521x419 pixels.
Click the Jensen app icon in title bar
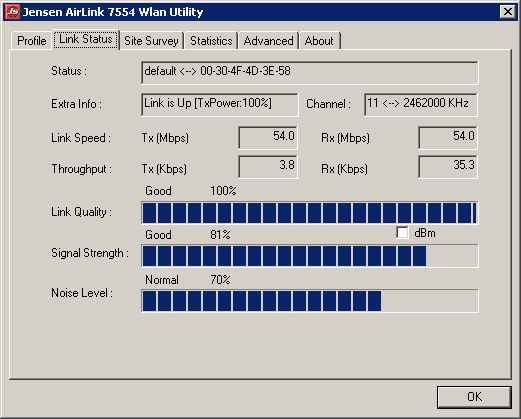point(13,12)
